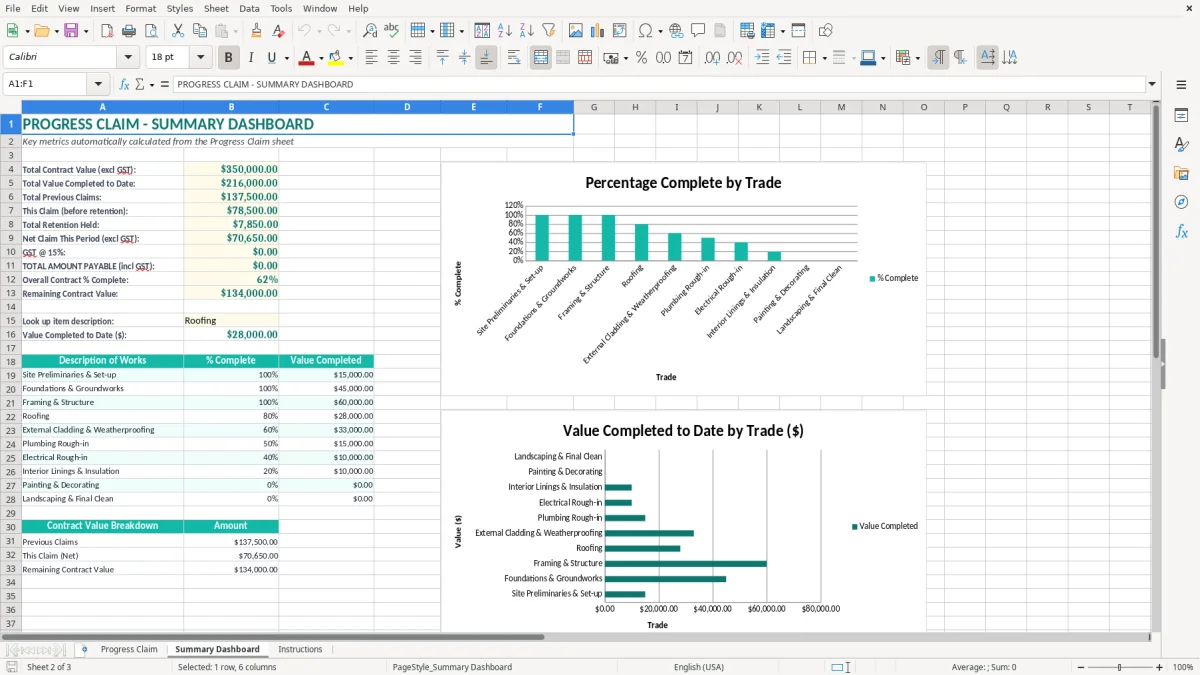Toggle print preview
Viewport: 1200px width, 675px height.
[x=151, y=31]
